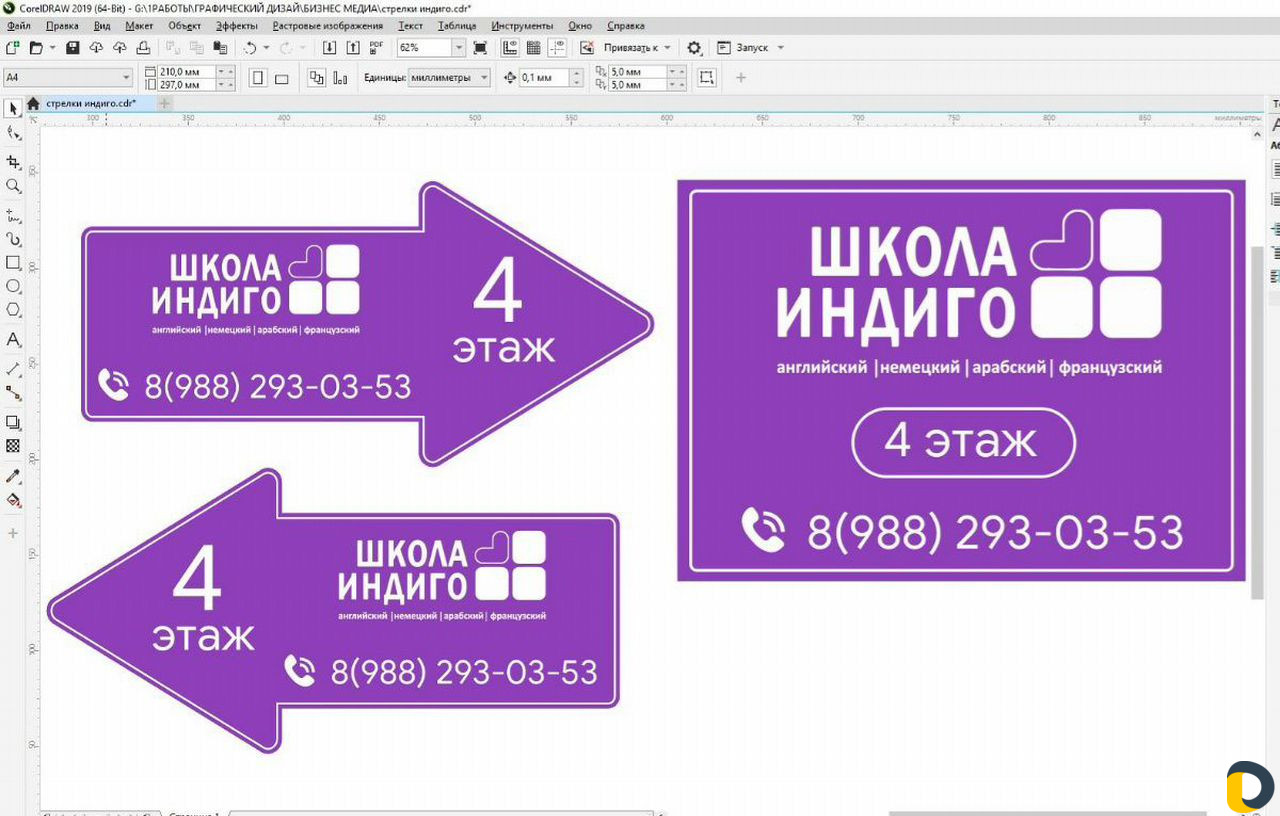Screen dimensions: 1280x816
Task: Click the Print icon
Action: [x=143, y=47]
